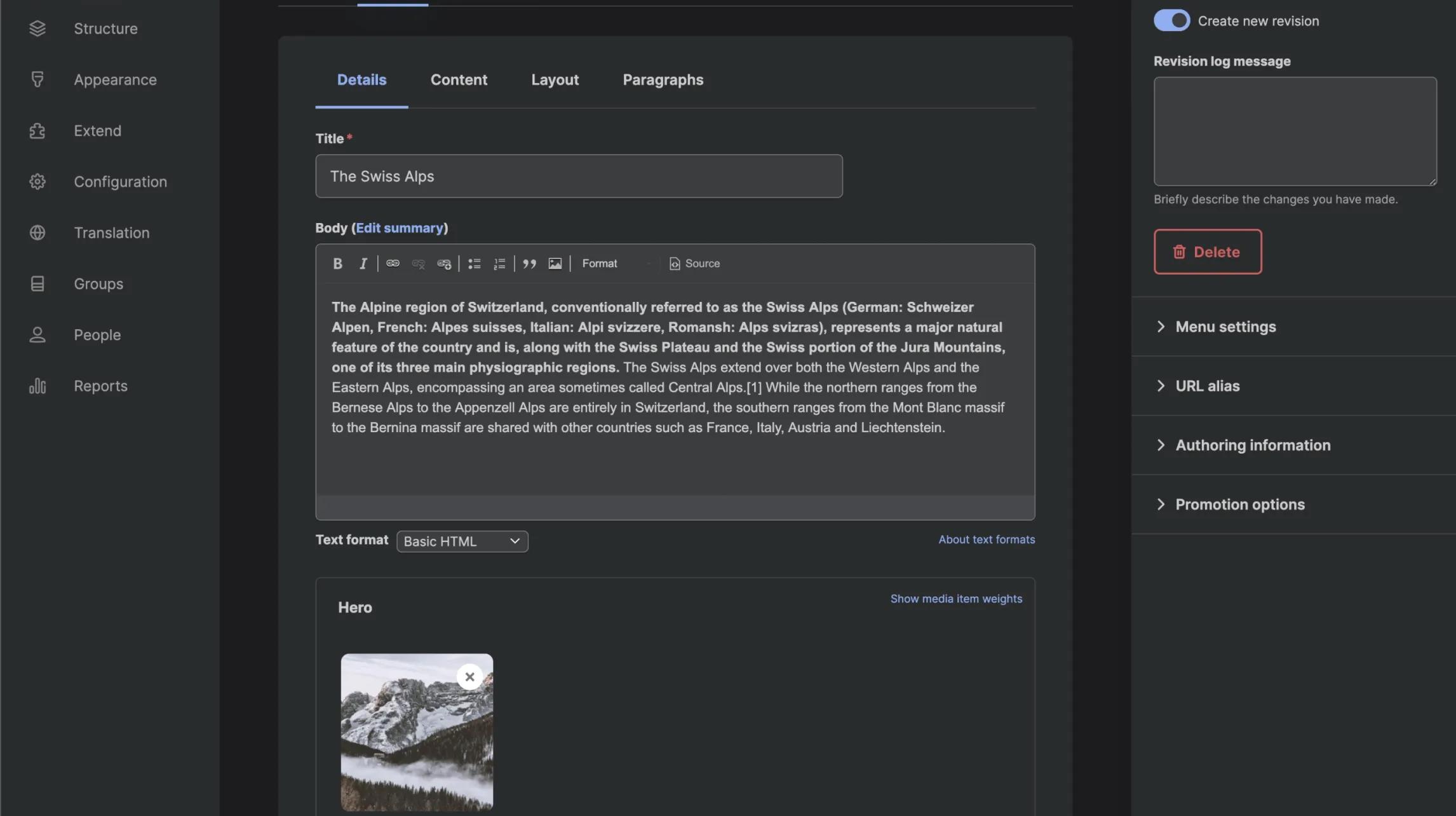Click the insert link icon
Viewport: 1456px width, 816px height.
point(393,263)
